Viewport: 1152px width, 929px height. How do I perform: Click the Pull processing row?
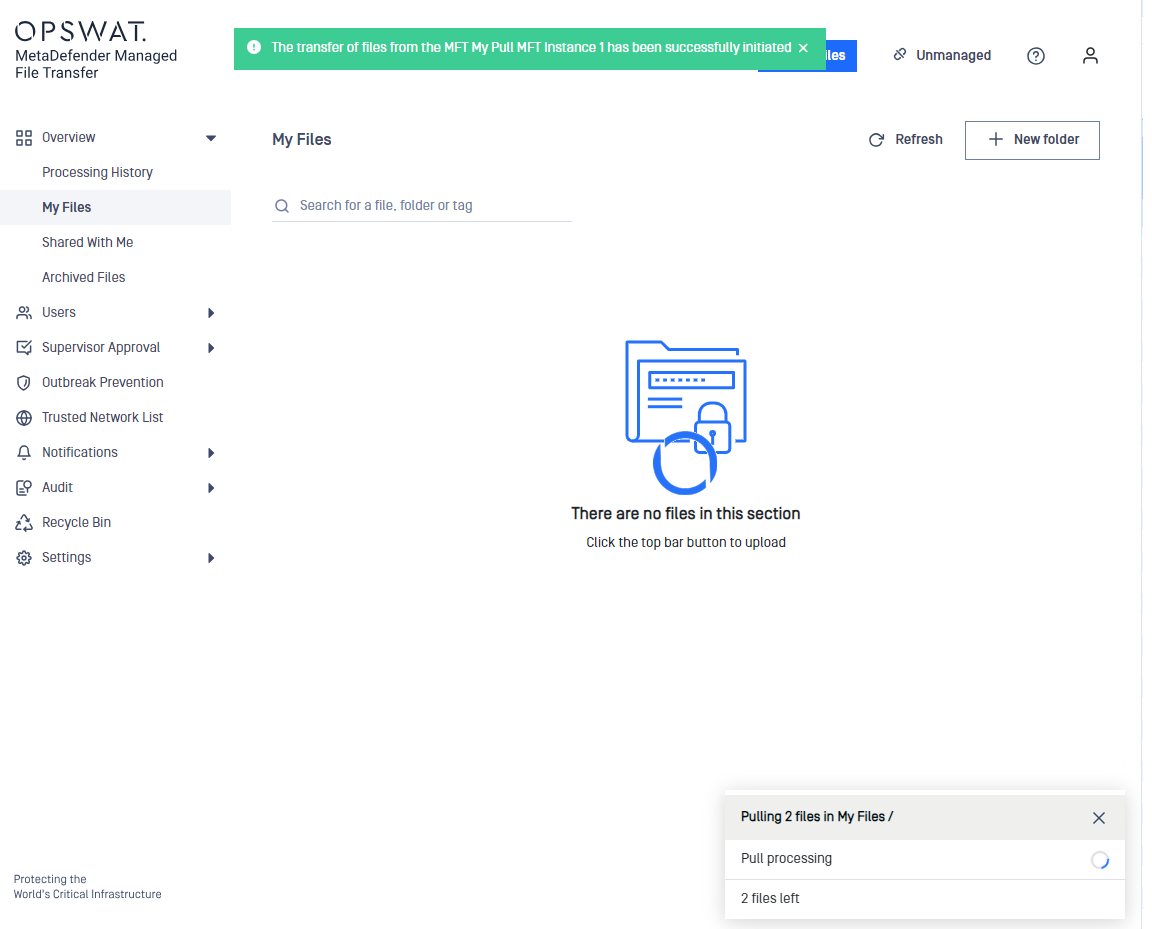(924, 859)
